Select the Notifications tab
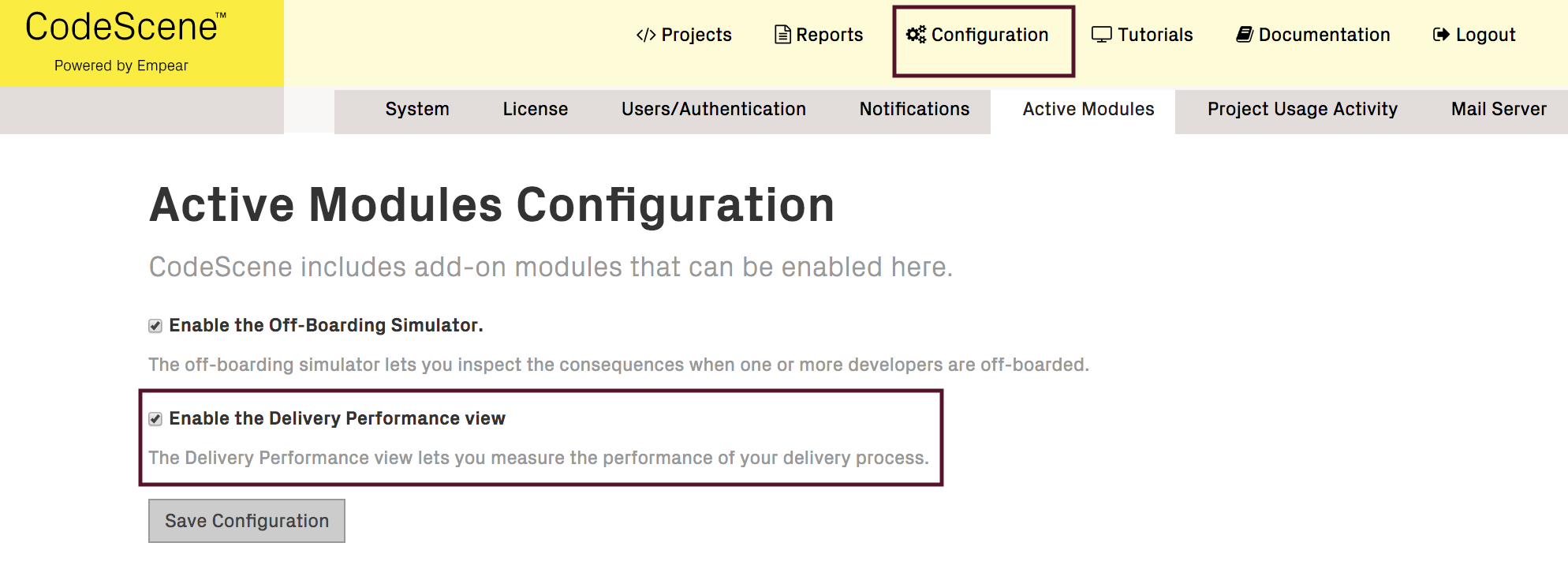The width and height of the screenshot is (1568, 584). tap(914, 110)
